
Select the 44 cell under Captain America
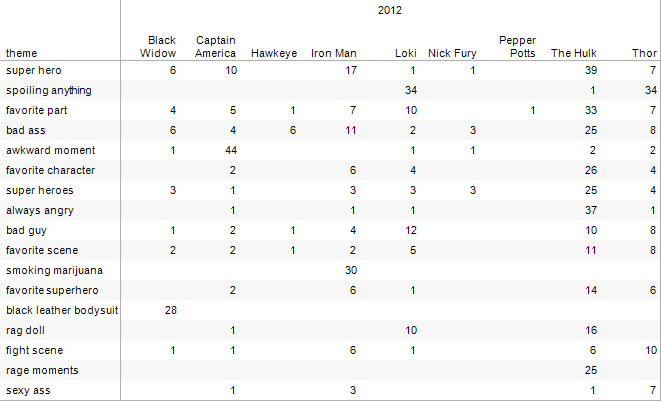coord(231,150)
